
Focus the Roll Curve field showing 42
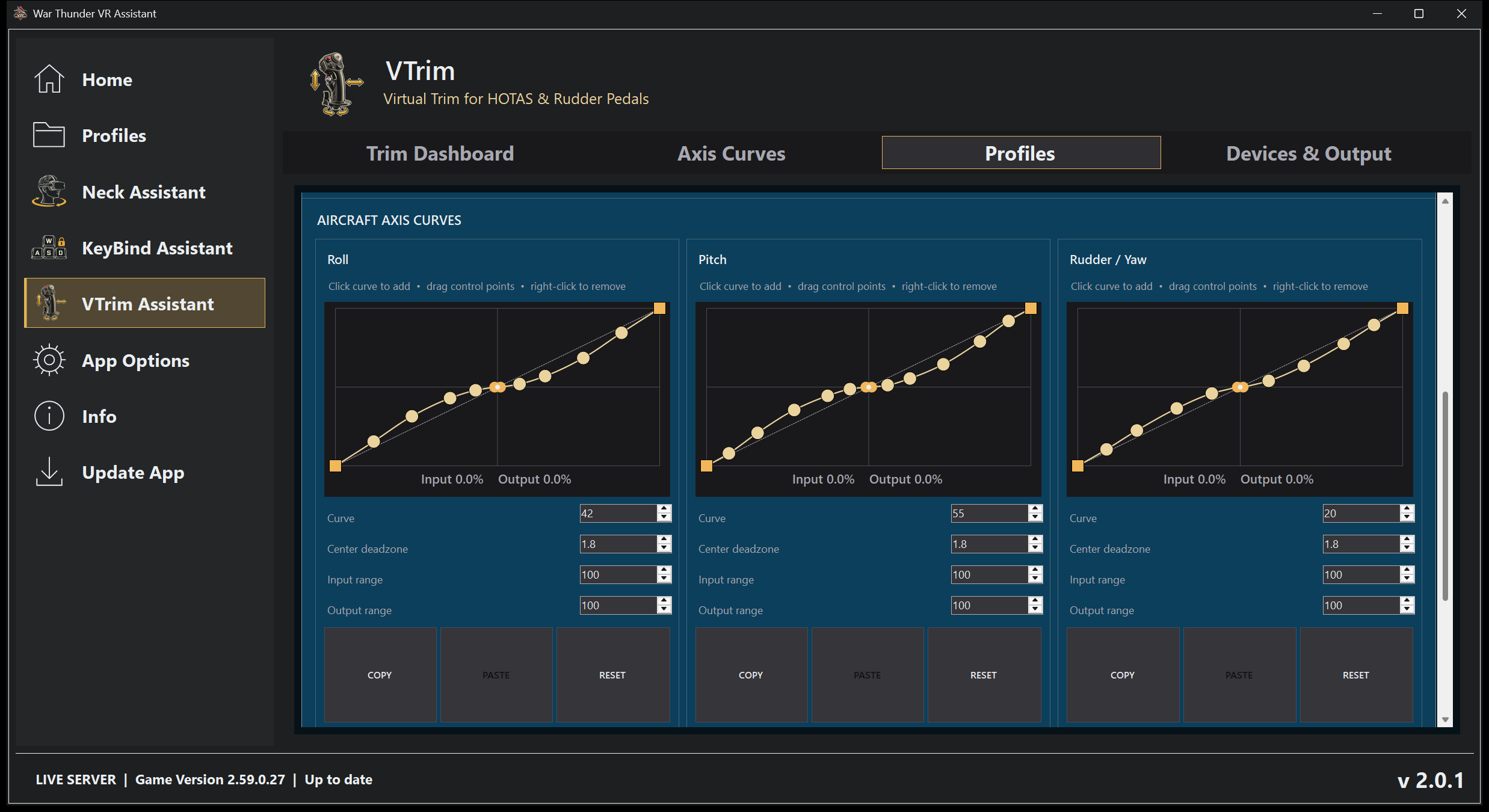coord(618,513)
